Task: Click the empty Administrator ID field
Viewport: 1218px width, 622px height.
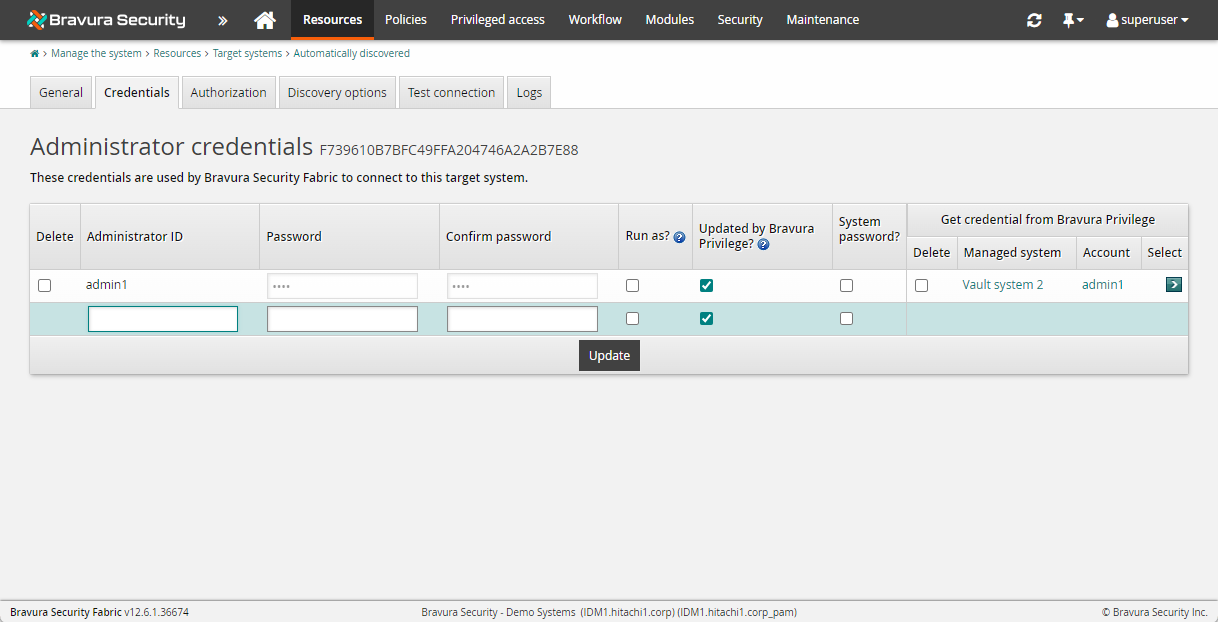Action: point(163,319)
